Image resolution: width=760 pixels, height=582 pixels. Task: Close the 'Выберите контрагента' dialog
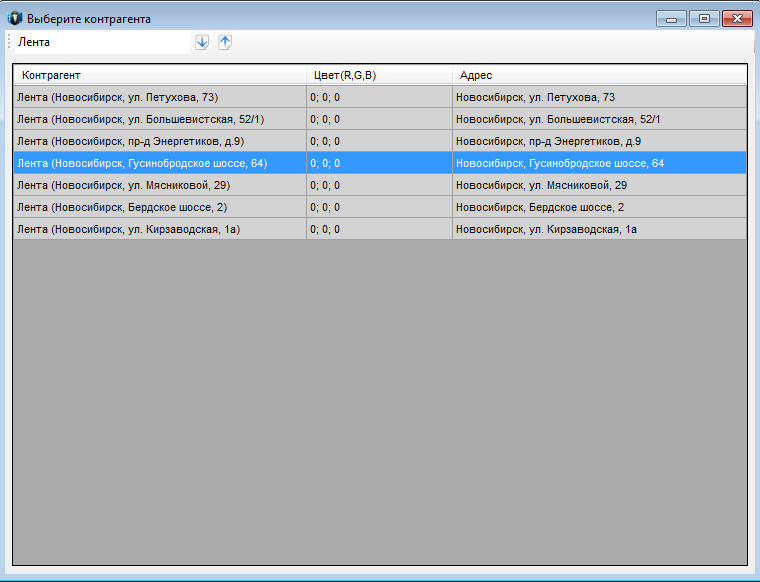737,18
